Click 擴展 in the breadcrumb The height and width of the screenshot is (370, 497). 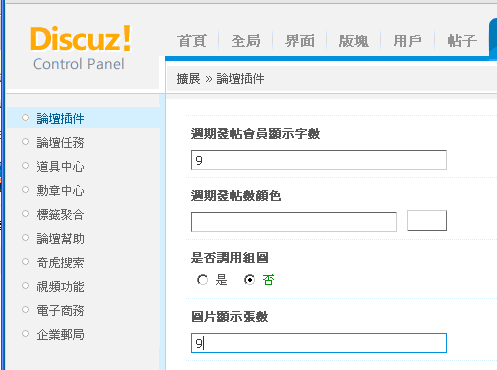coord(188,79)
